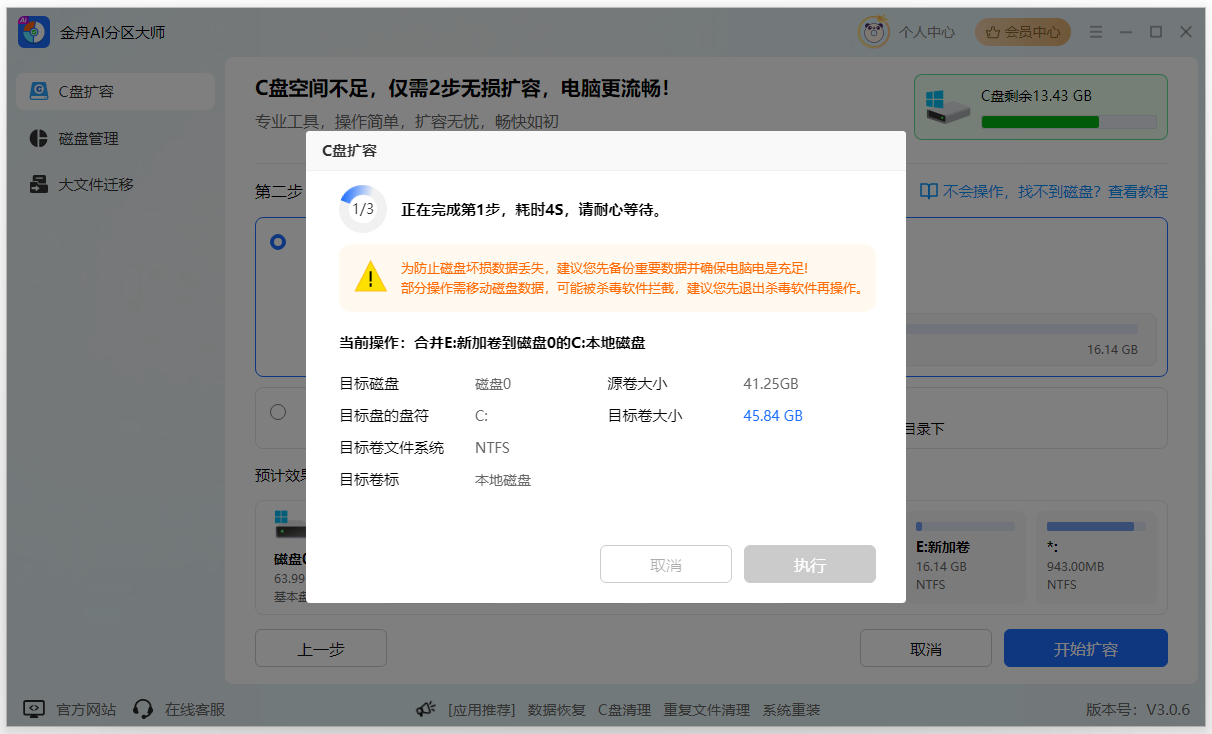Open the hamburger menu in title bar
The height and width of the screenshot is (734, 1212).
(1096, 32)
